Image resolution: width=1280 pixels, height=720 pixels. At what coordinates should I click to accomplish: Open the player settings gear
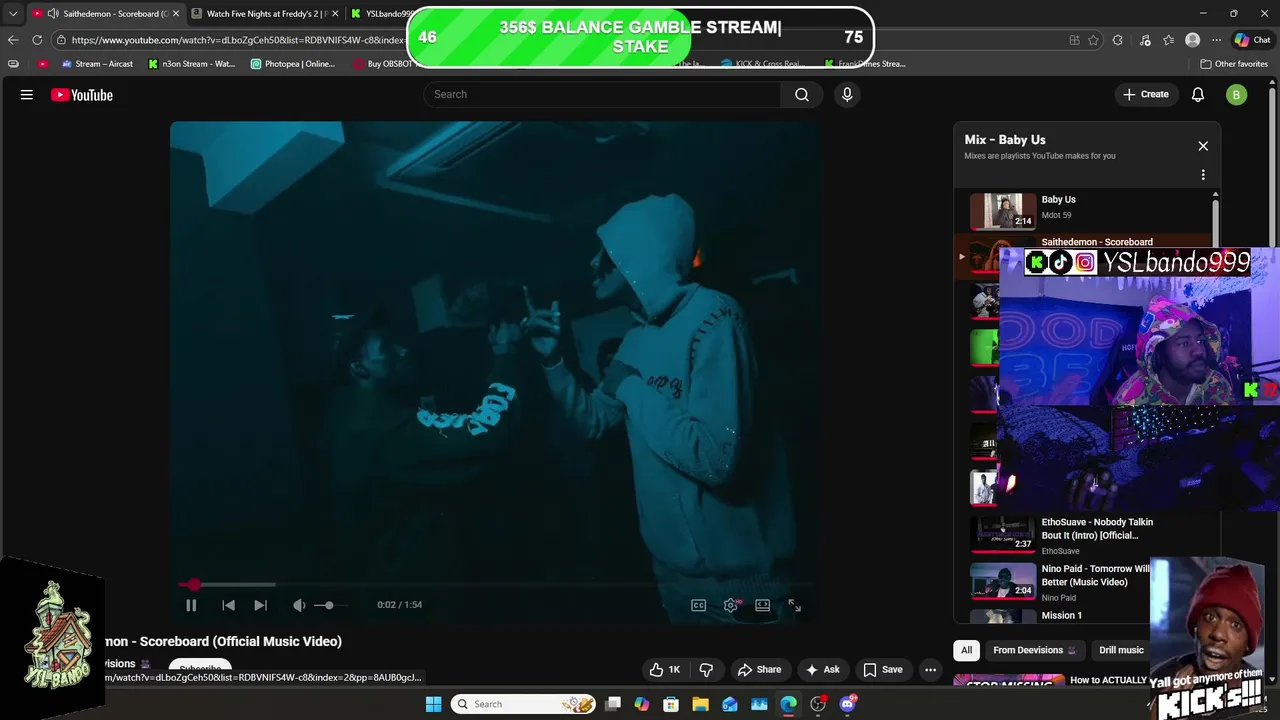[x=731, y=605]
